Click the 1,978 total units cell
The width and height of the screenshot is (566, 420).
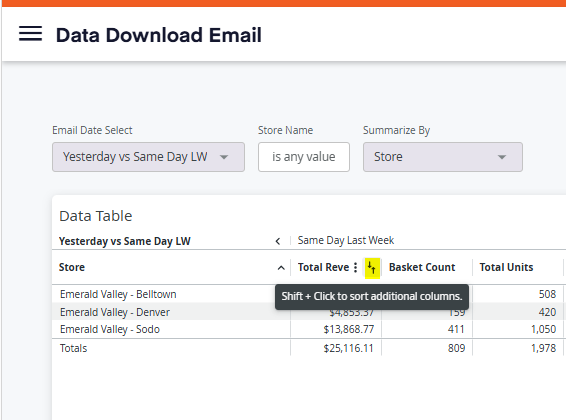[x=543, y=348]
